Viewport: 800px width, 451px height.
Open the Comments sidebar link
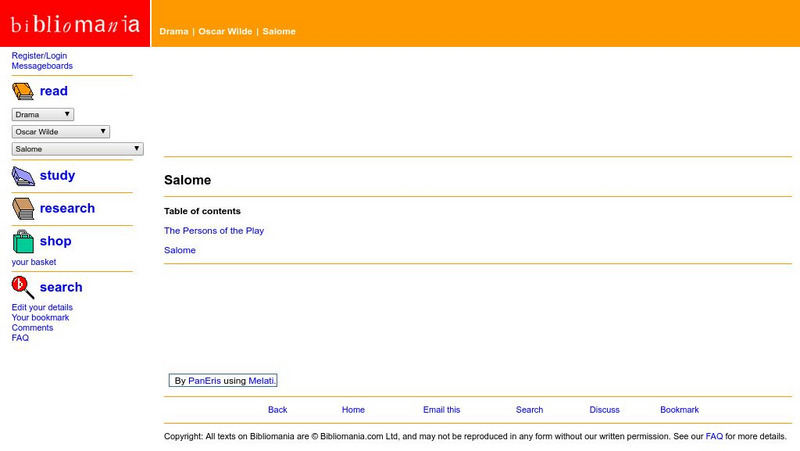[32, 328]
